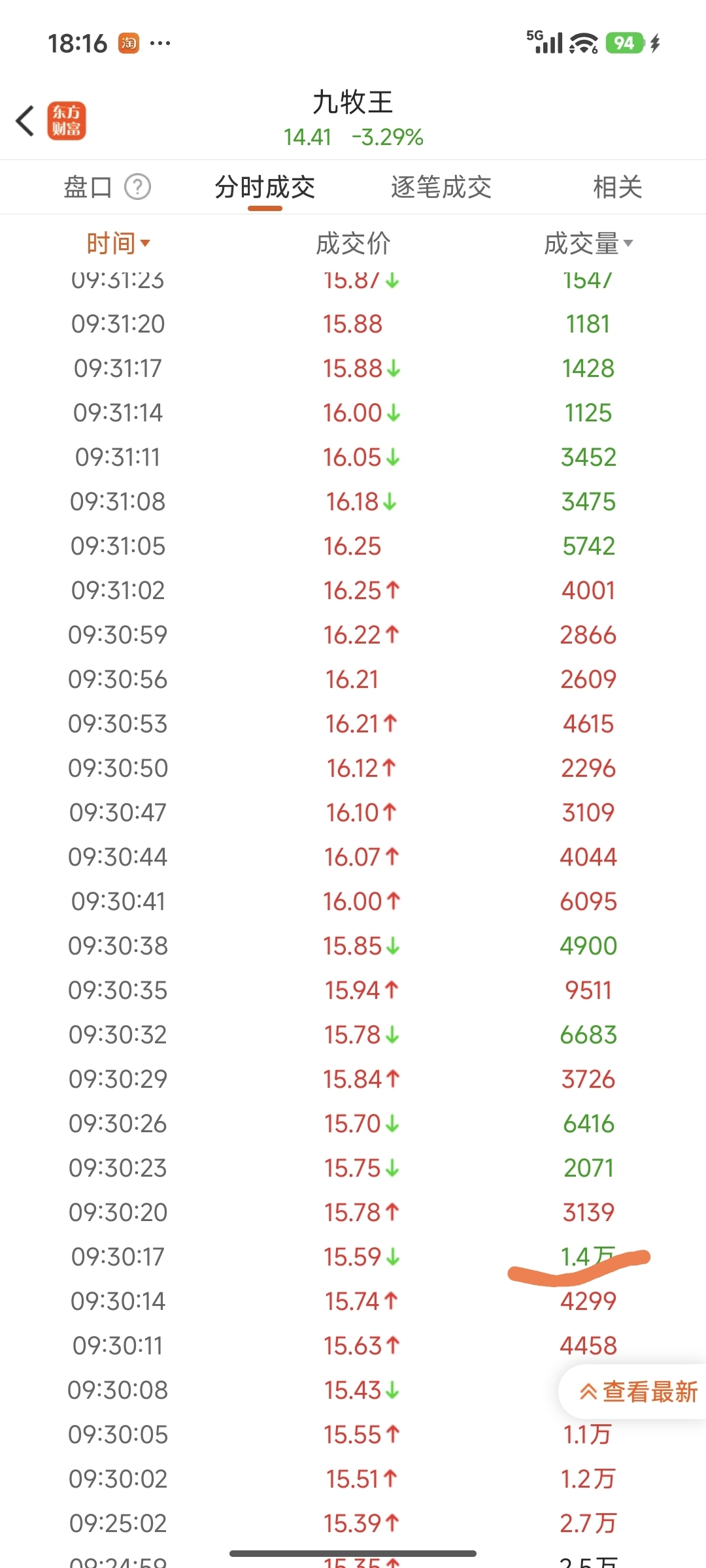The height and width of the screenshot is (1568, 706).
Task: Open the 相关 tab
Action: click(x=618, y=187)
